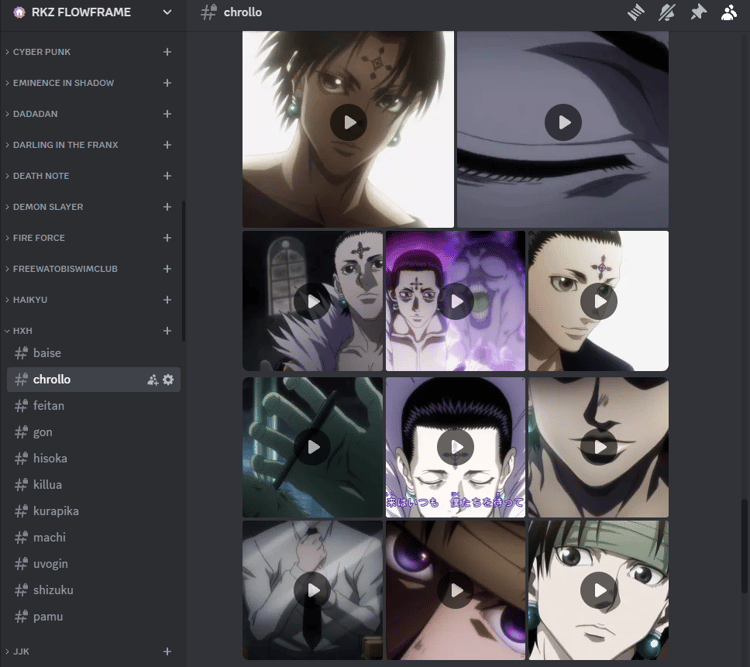Expand DARLING IN THE FRANX category
750x667 pixels.
click(61, 145)
